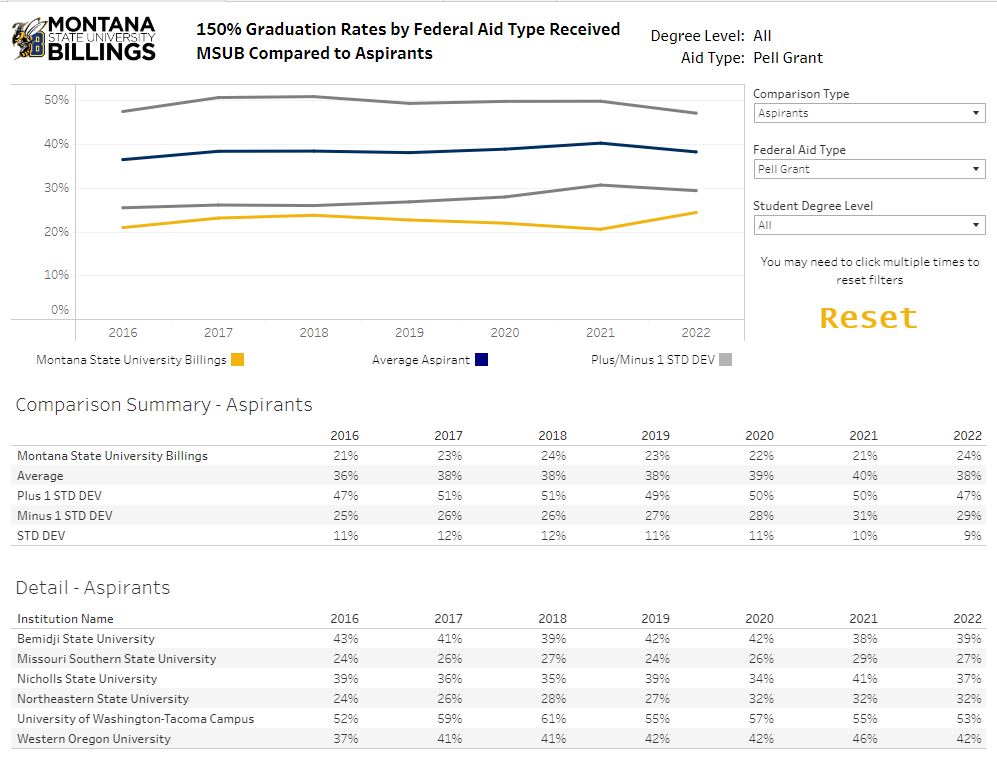Click Western Oregon University institution name

[94, 739]
